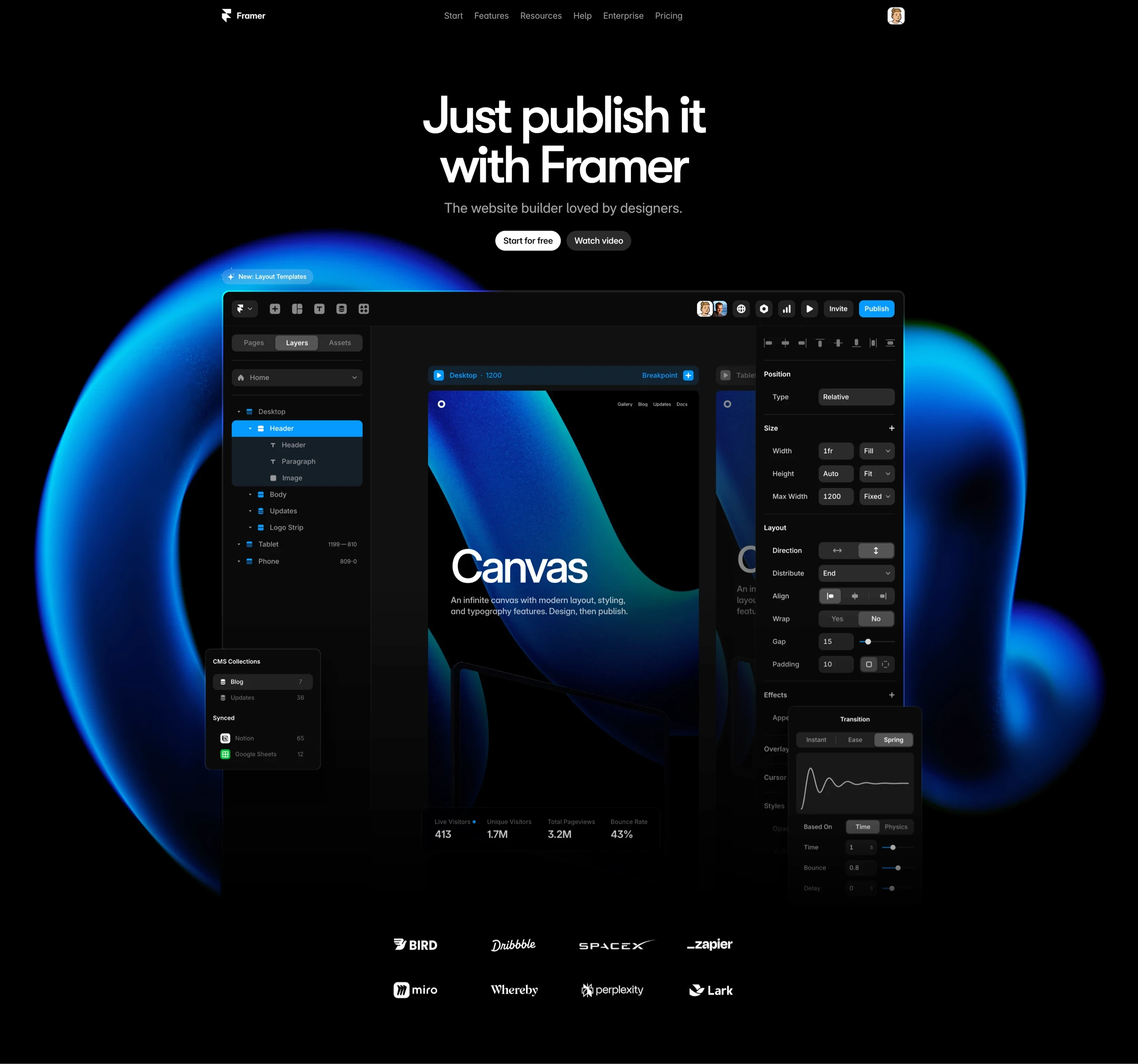Image resolution: width=1138 pixels, height=1064 pixels.
Task: Drag the Gap value slider in Layout settings
Action: click(869, 641)
